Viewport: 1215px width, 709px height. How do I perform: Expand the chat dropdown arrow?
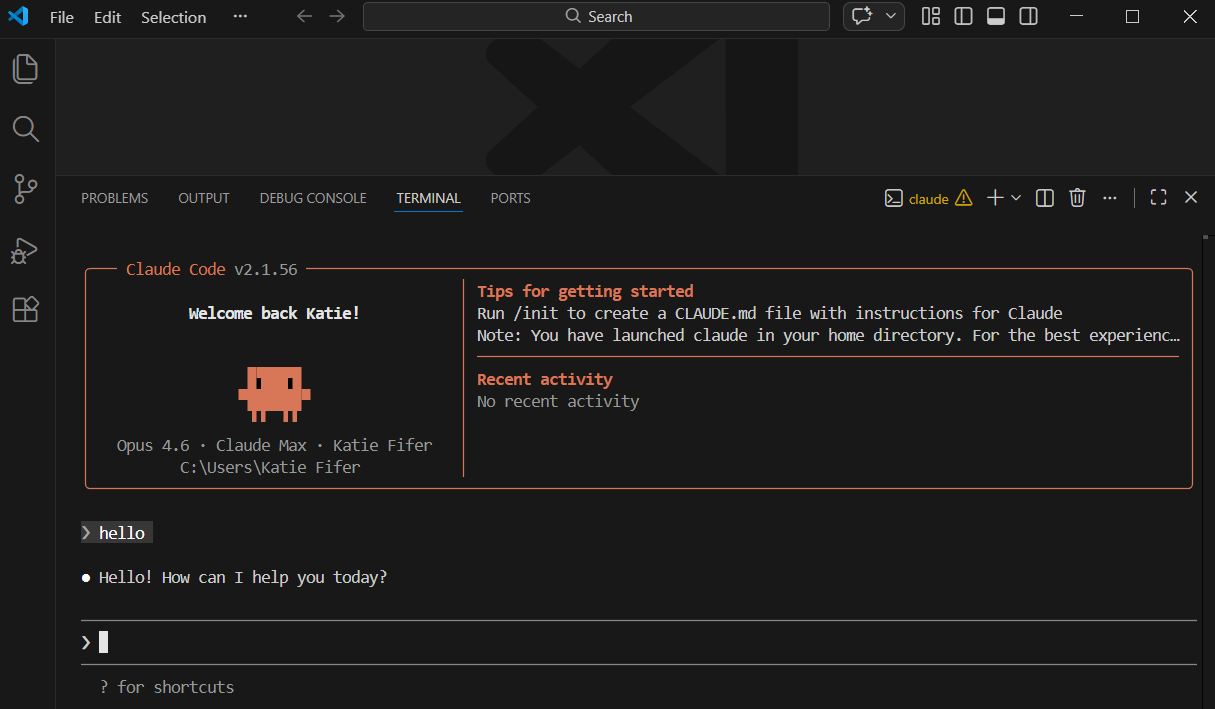click(x=891, y=17)
